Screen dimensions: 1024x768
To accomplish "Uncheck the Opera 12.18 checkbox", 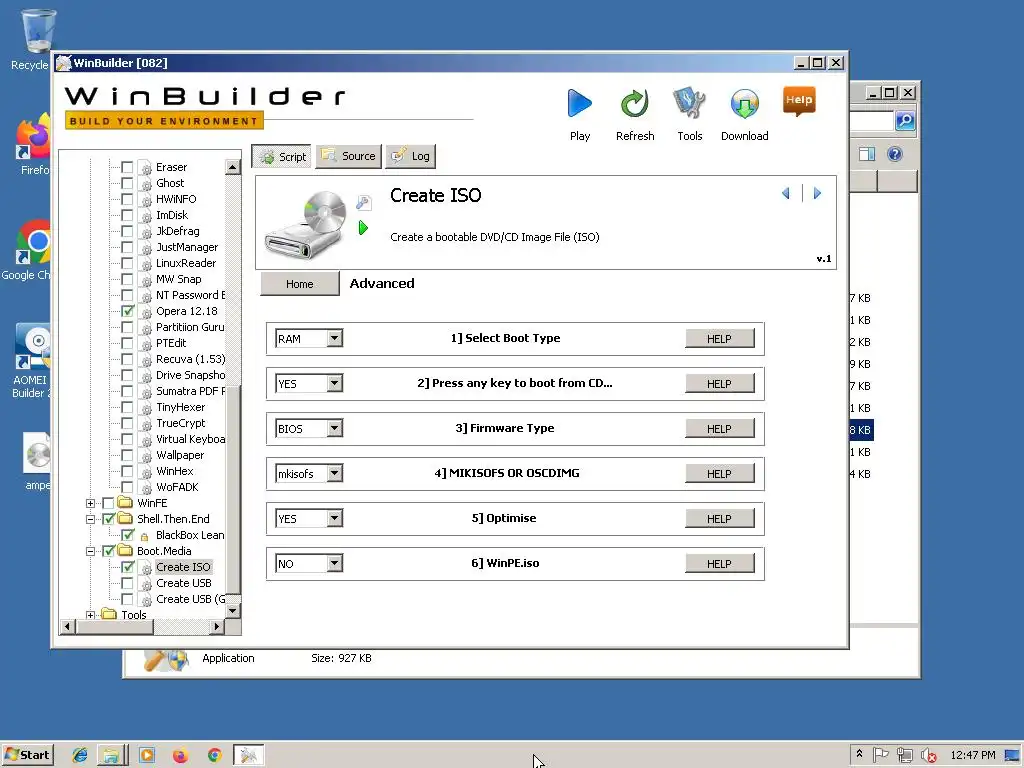I will [x=127, y=311].
